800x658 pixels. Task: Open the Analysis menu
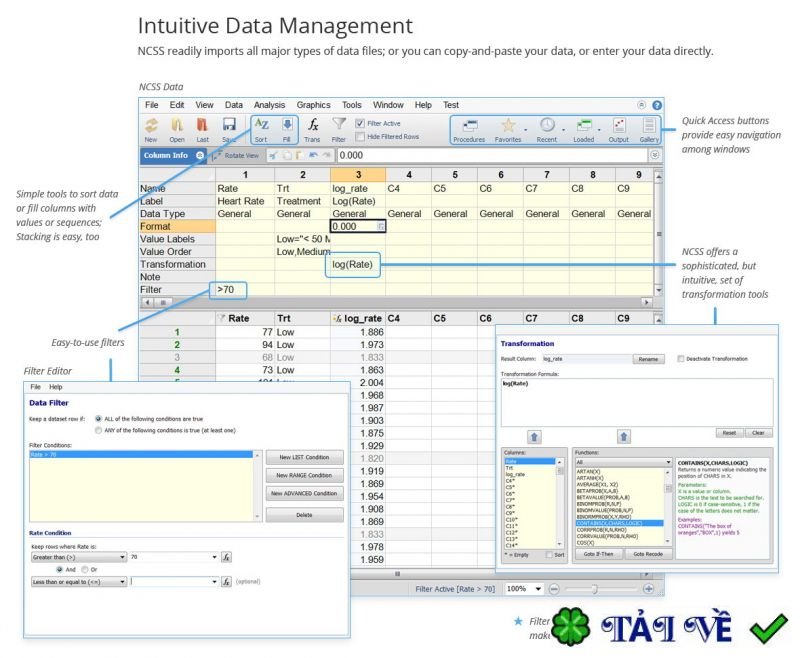tap(269, 105)
